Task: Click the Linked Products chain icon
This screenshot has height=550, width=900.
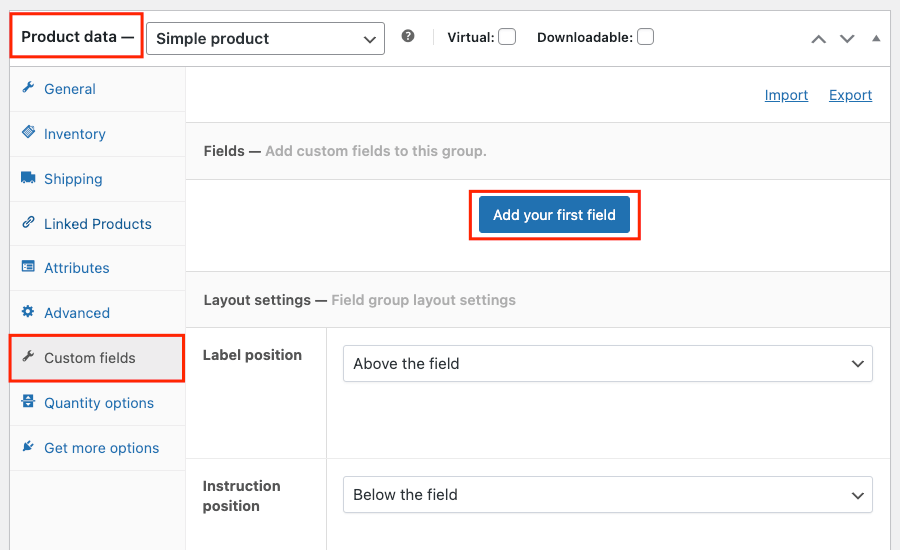Action: click(x=28, y=222)
